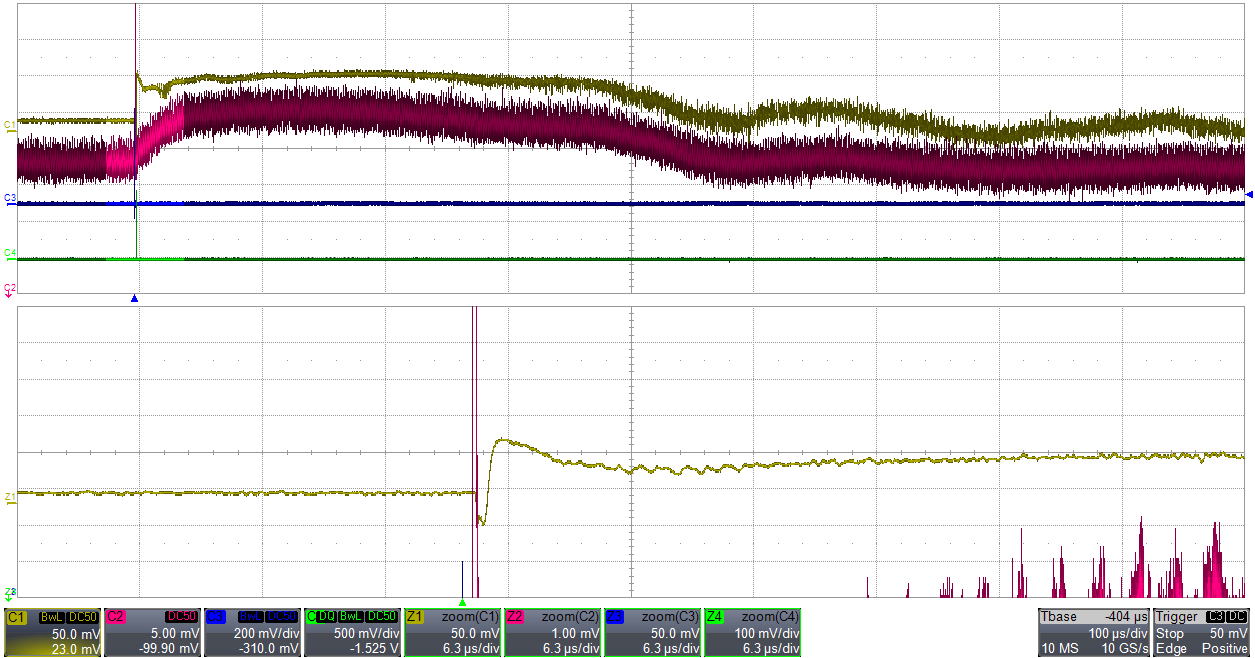This screenshot has height=658, width=1255.
Task: Open the Z2 zoom(C2) descriptor box
Action: [553, 633]
